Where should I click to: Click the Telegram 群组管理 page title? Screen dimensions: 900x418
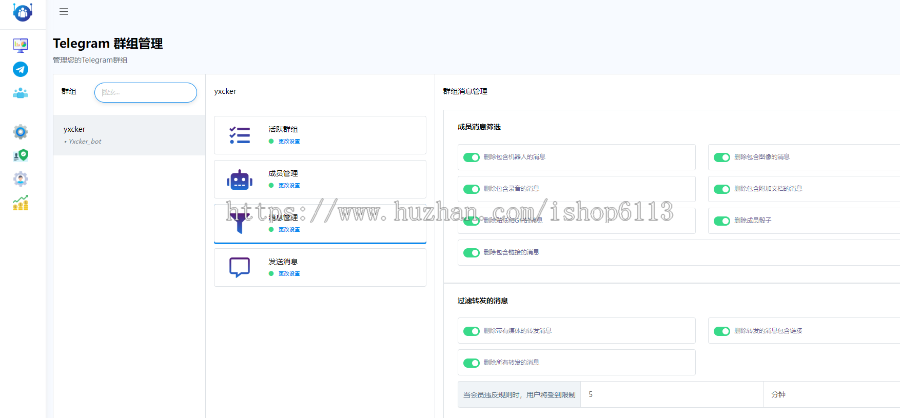[108, 44]
